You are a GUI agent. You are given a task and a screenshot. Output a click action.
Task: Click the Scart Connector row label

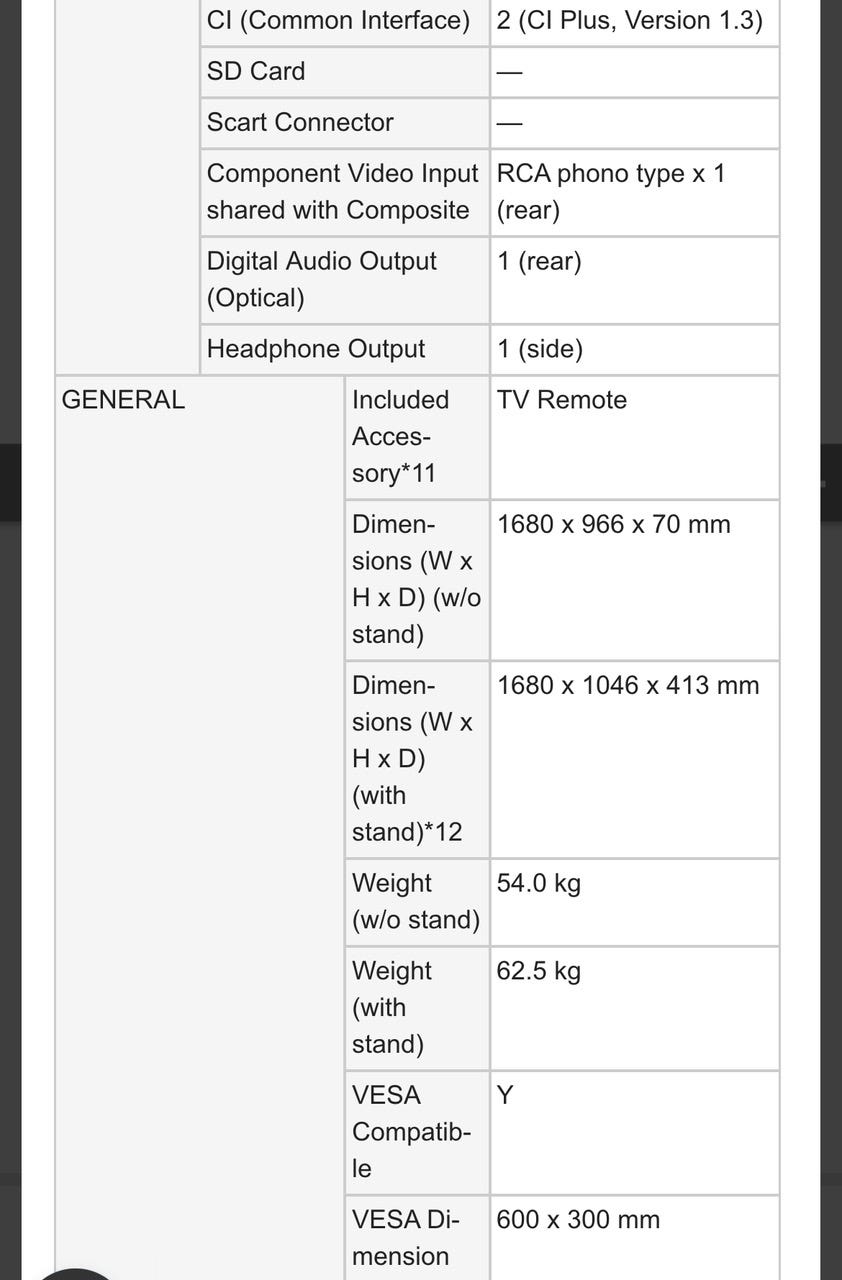pyautogui.click(x=300, y=122)
